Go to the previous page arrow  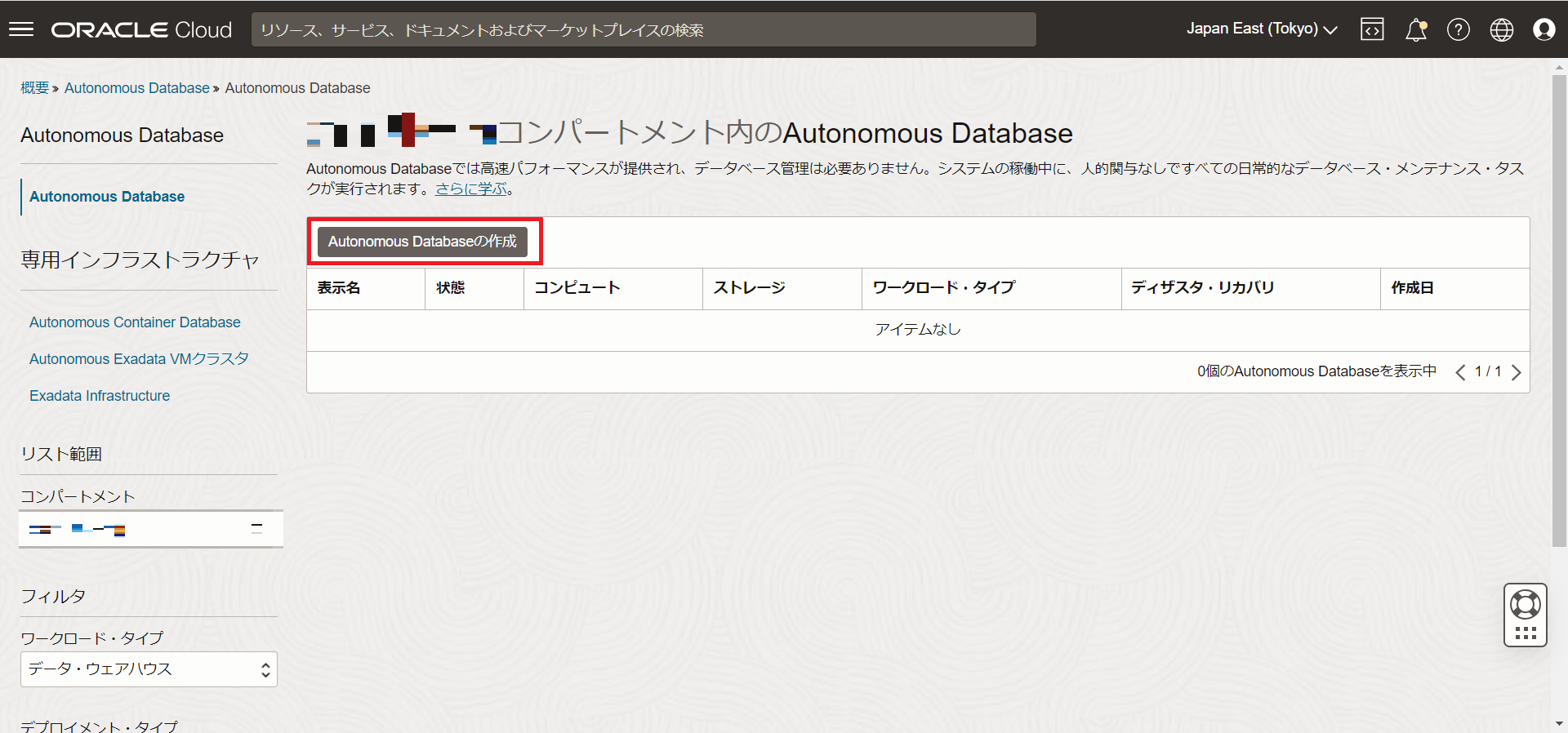click(x=1460, y=372)
